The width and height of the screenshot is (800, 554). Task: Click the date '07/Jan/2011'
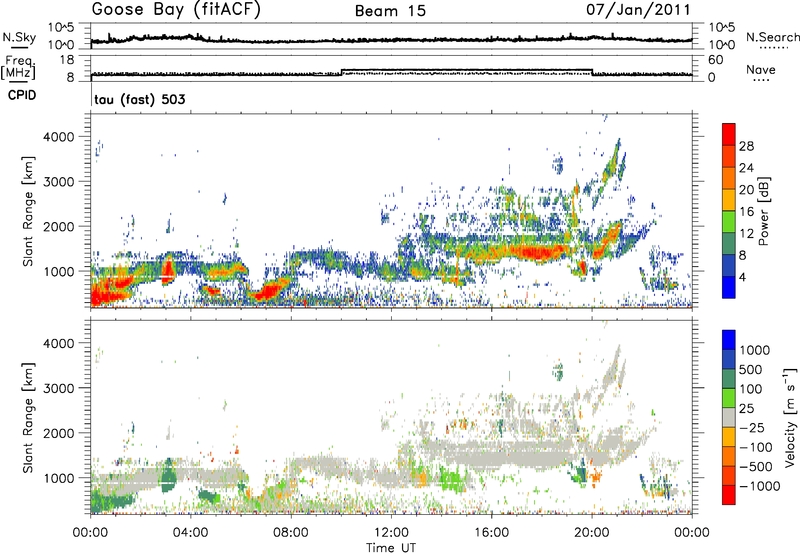638,10
